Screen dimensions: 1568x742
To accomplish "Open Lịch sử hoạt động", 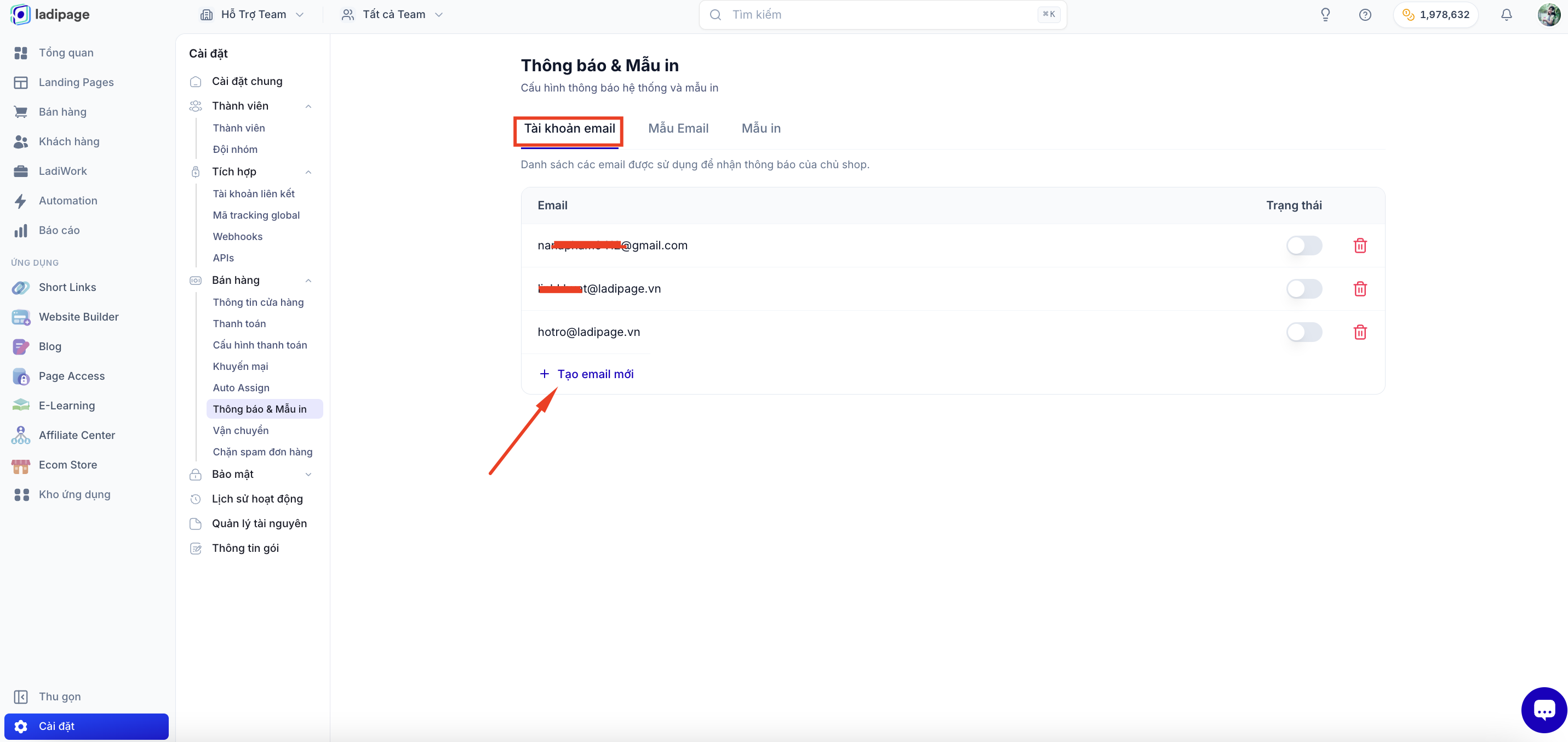I will (257, 499).
